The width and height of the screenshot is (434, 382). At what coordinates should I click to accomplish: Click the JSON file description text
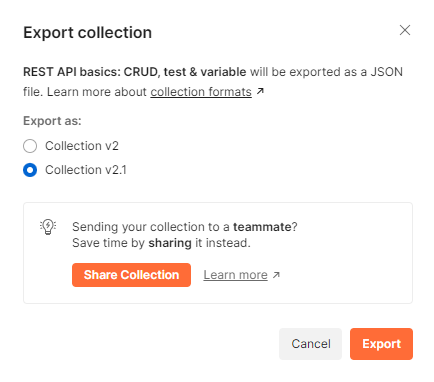point(213,82)
